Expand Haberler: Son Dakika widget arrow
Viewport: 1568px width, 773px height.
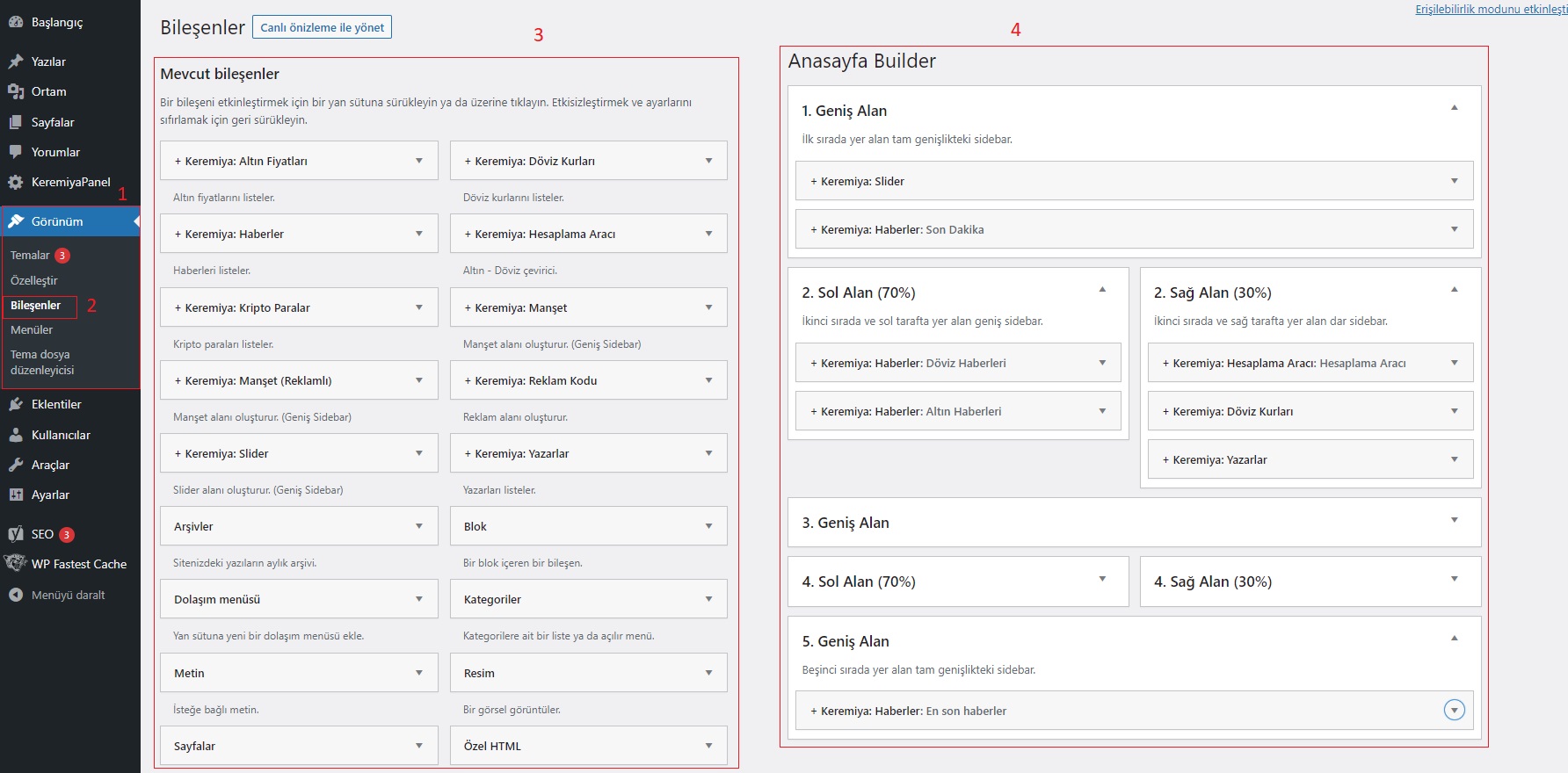click(x=1455, y=229)
